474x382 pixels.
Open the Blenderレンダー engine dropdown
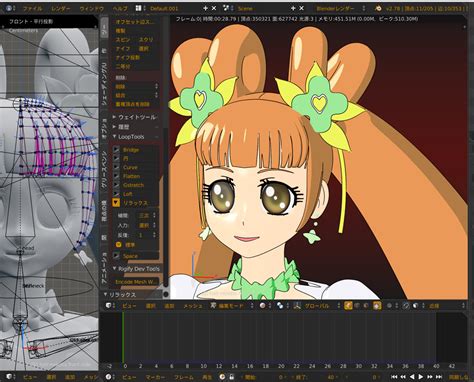340,8
